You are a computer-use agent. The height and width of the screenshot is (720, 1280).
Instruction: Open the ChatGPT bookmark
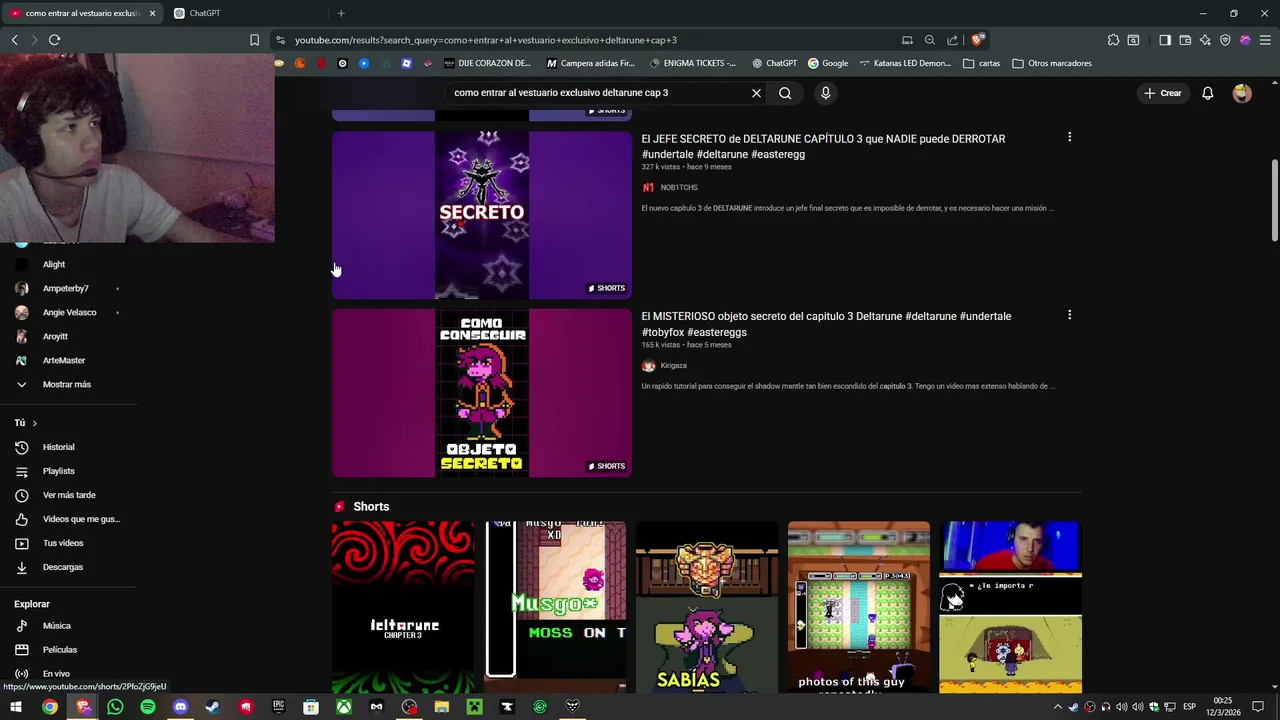774,63
